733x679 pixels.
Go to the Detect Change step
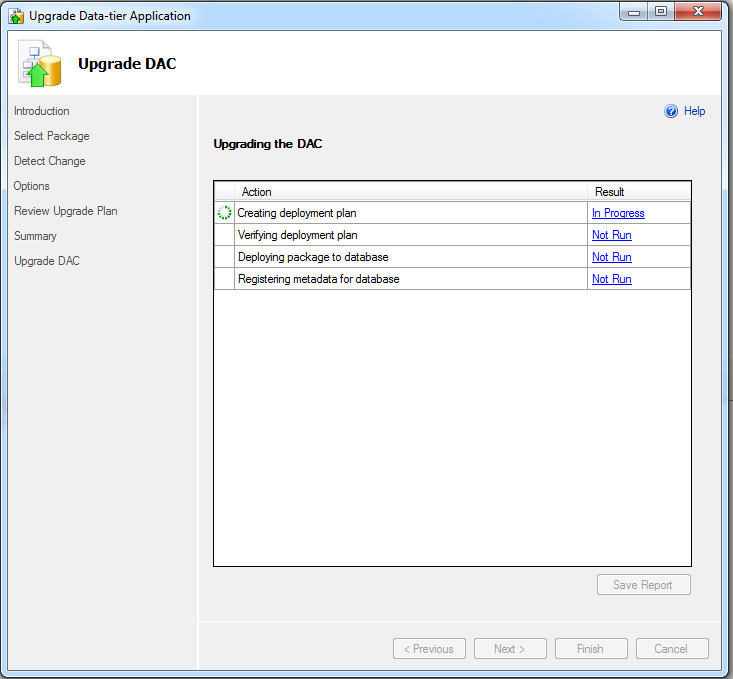pos(50,161)
